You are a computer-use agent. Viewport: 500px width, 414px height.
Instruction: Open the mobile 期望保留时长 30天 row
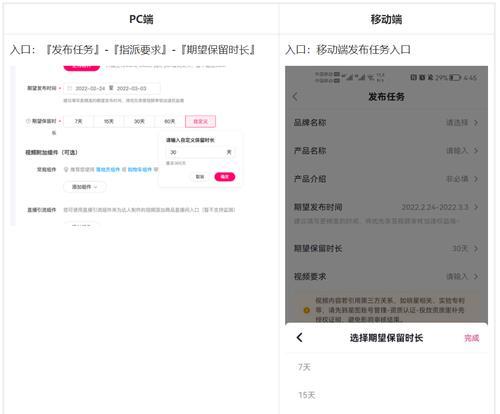point(386,249)
